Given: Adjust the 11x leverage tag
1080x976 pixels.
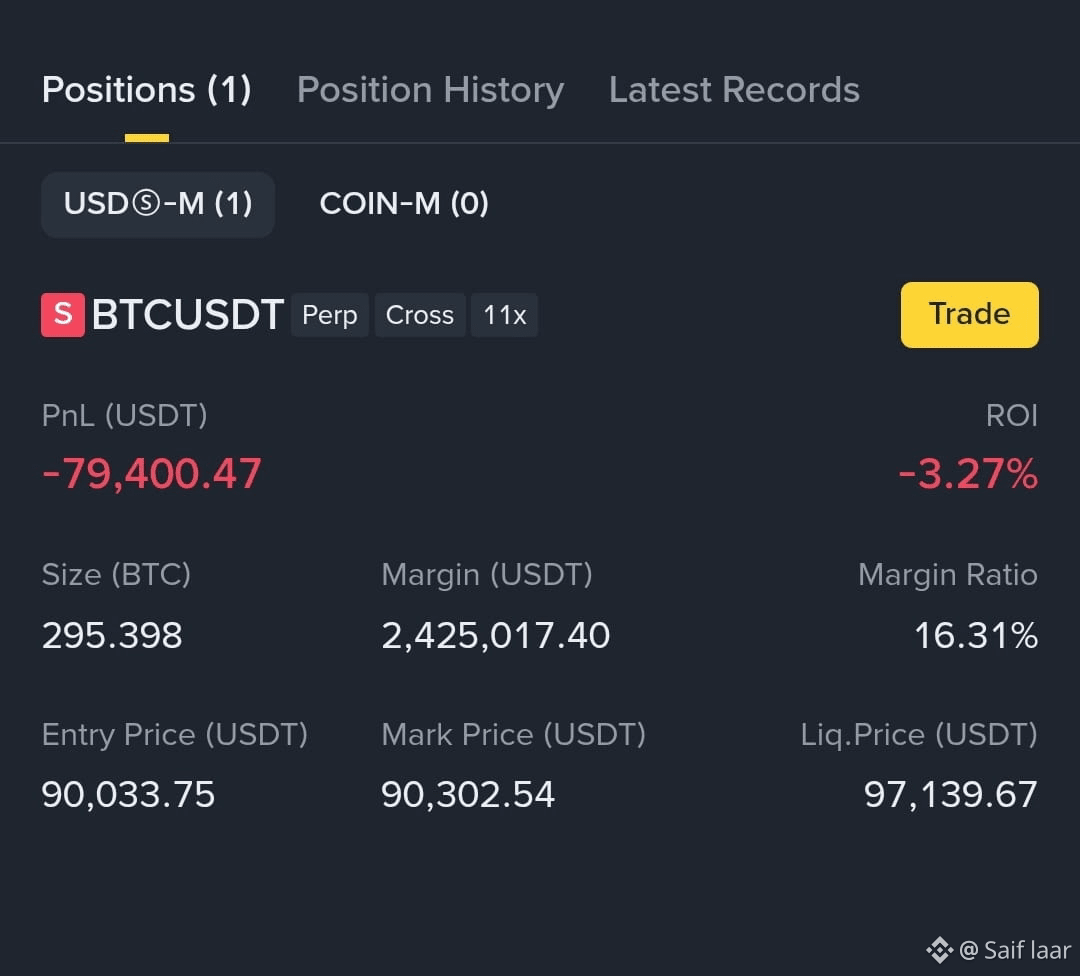Looking at the screenshot, I should tap(504, 315).
